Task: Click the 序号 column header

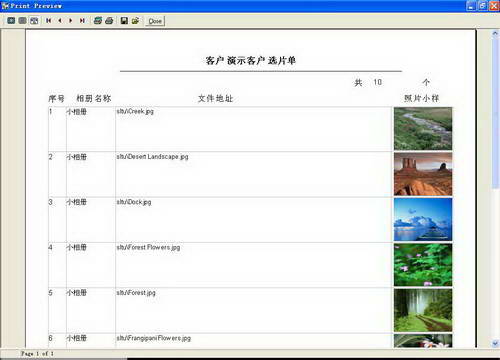Action: pos(56,98)
